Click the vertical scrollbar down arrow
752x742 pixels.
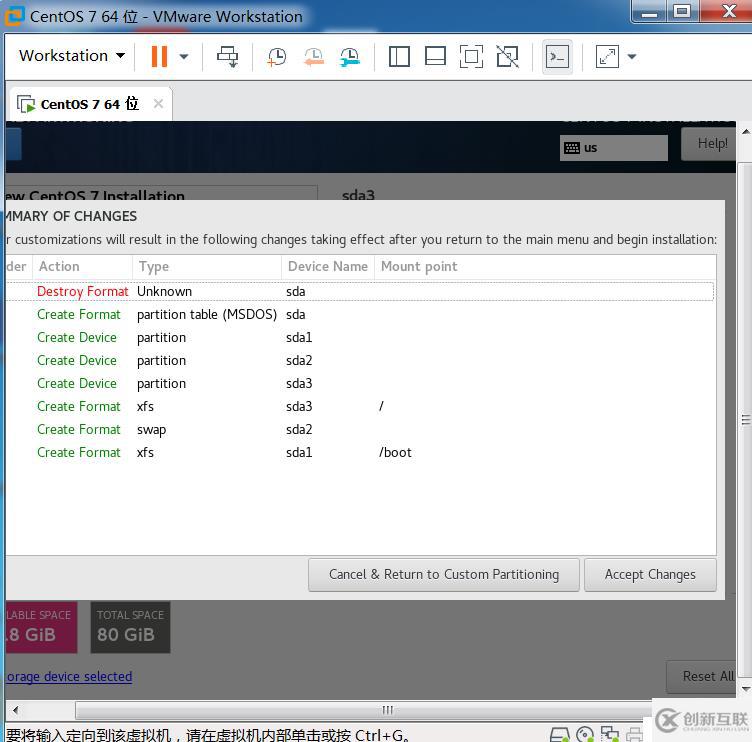coord(745,689)
